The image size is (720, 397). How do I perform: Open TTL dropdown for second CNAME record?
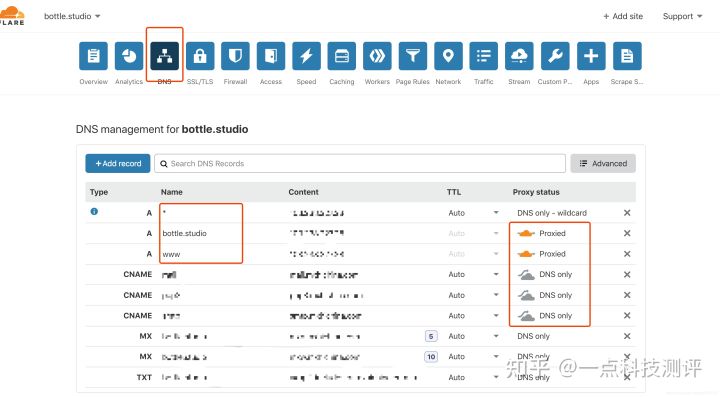click(x=496, y=295)
